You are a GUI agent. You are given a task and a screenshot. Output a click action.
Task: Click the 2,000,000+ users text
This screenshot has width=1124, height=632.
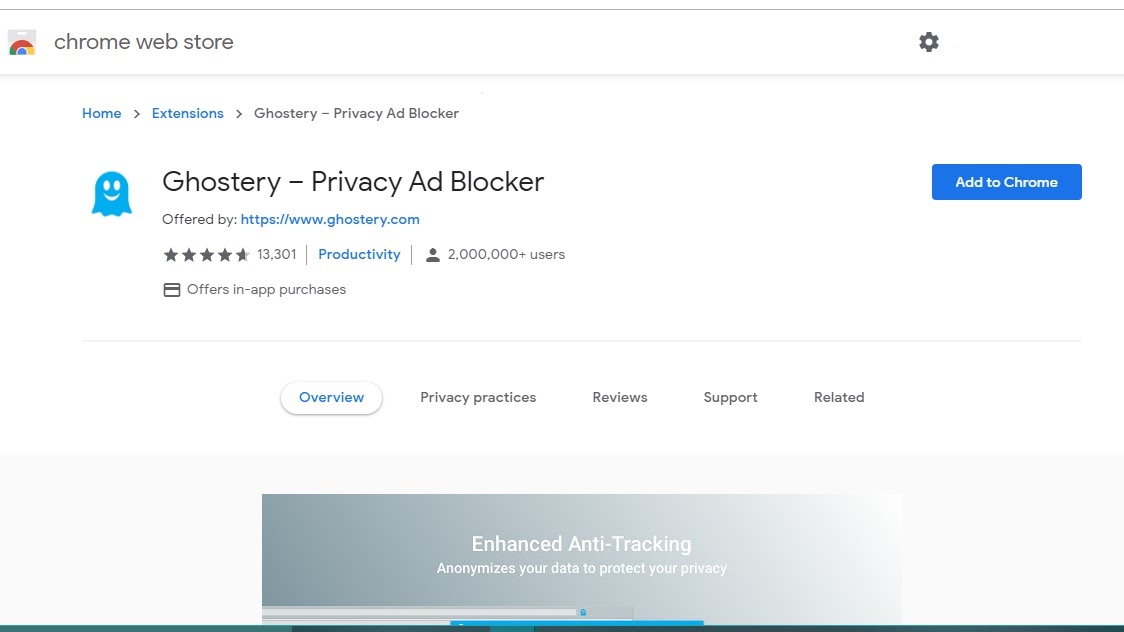(x=506, y=254)
